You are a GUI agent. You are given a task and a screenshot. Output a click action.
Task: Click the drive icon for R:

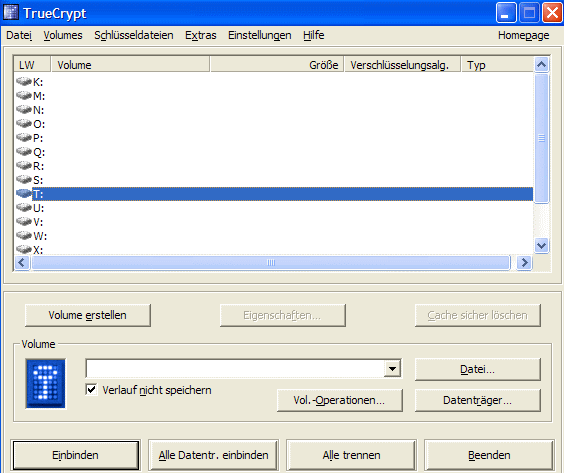(24, 166)
